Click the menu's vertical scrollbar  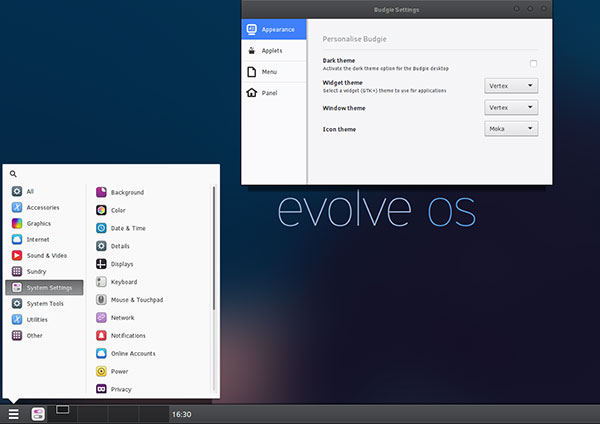pos(214,249)
